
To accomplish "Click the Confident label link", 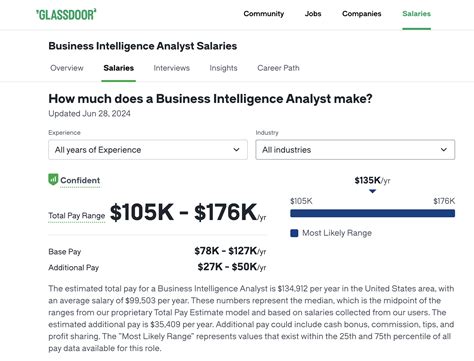I will click(80, 180).
